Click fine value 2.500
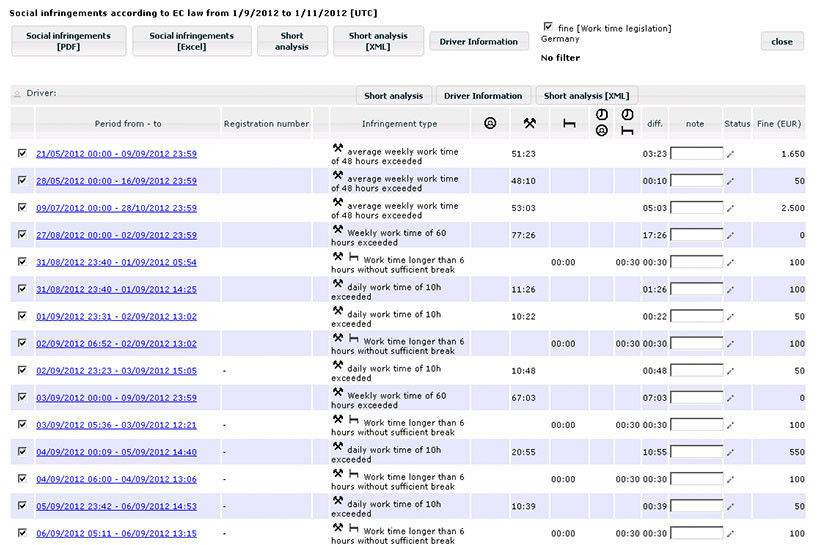Image resolution: width=818 pixels, height=545 pixels. pos(793,208)
